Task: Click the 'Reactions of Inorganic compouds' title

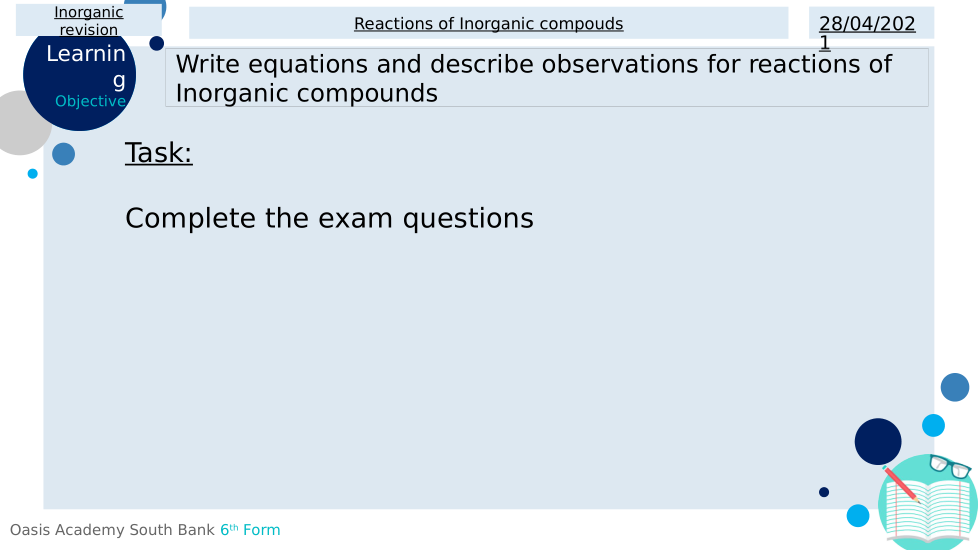Action: (x=488, y=23)
